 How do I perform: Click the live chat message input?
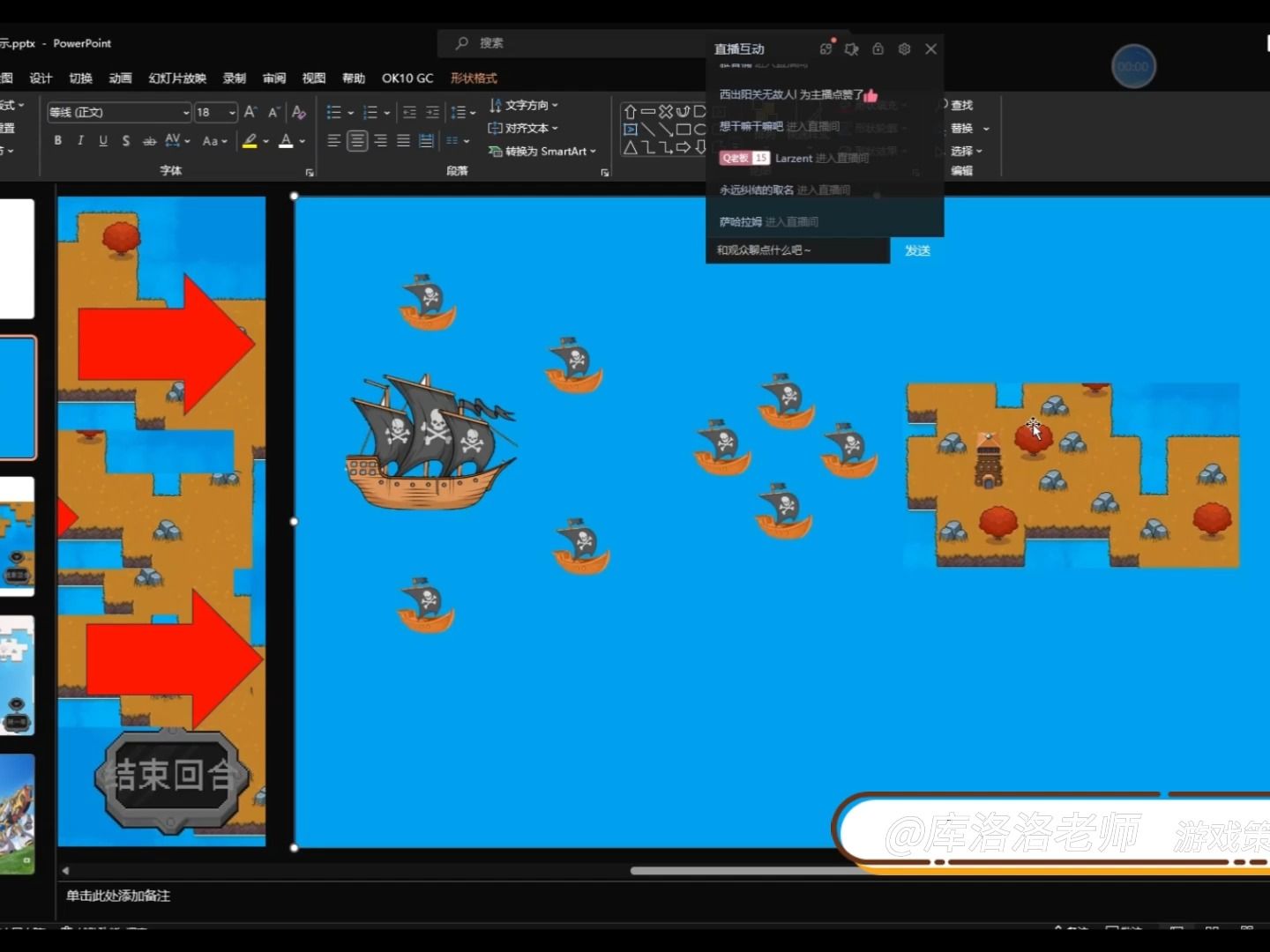click(798, 250)
